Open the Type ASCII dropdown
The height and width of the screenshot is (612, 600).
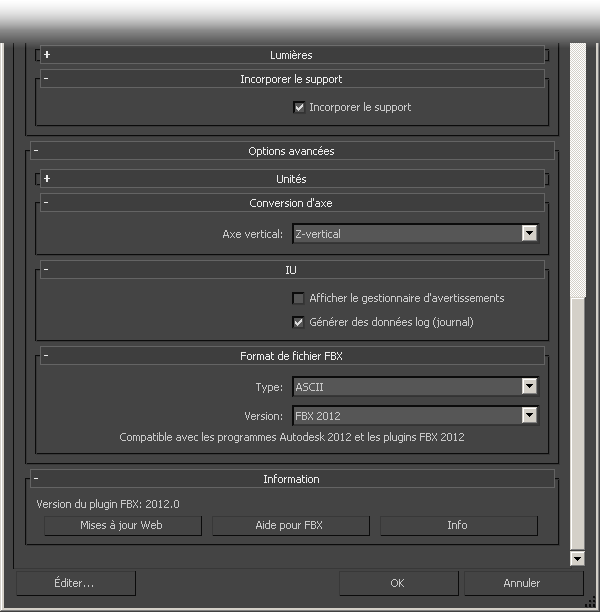pos(416,387)
